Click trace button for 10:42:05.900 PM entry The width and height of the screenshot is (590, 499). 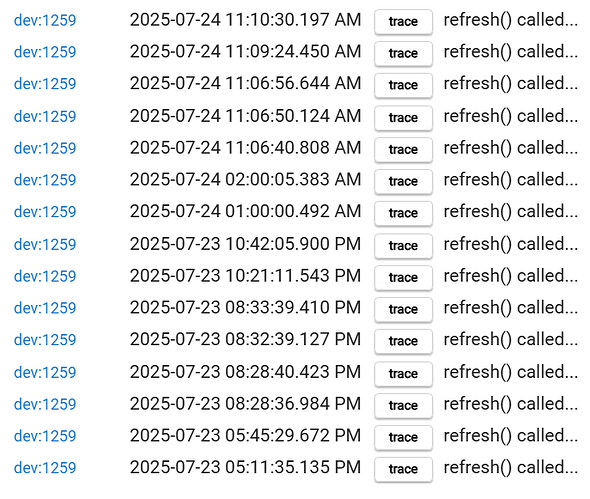click(403, 246)
